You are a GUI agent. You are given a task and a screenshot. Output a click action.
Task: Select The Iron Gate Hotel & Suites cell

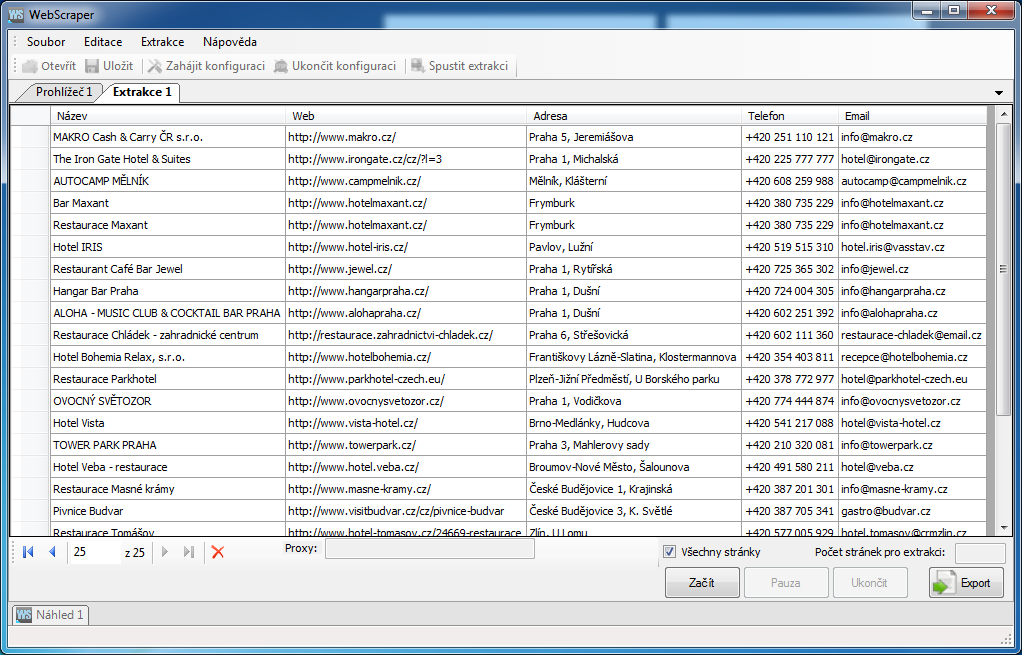(x=168, y=159)
